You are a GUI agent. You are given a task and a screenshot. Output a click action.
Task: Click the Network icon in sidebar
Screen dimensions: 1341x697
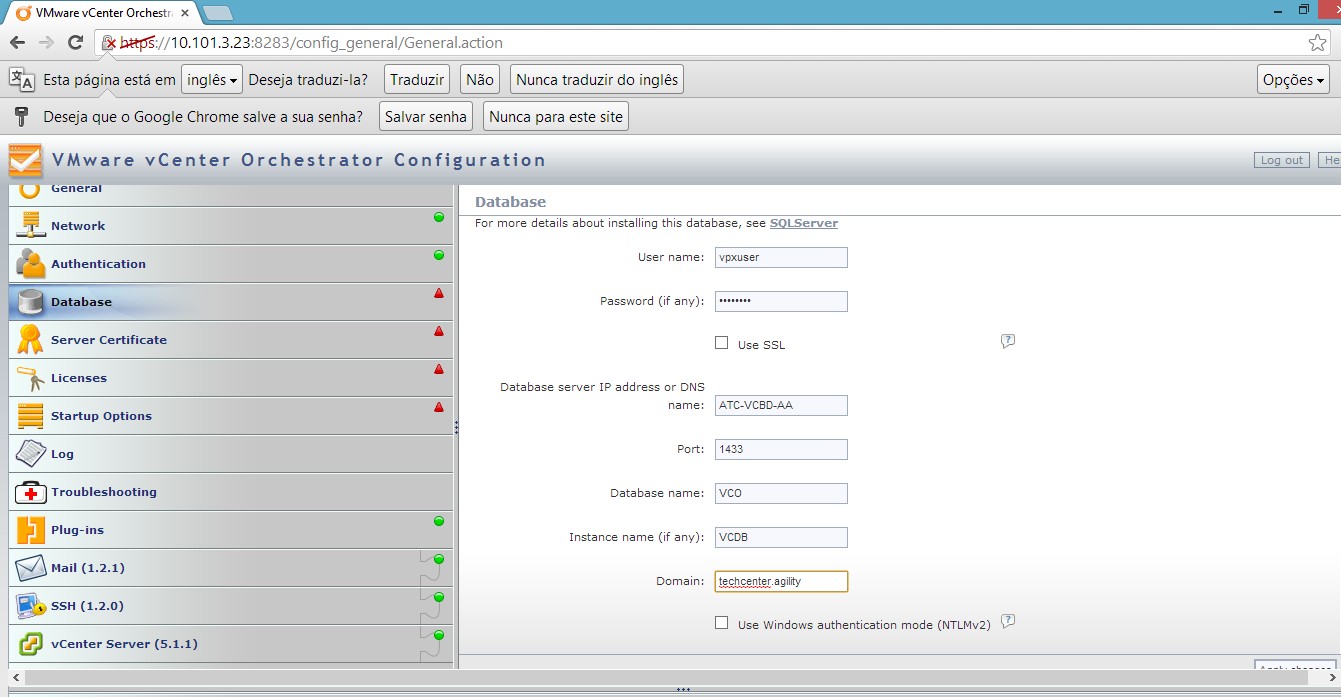pyautogui.click(x=31, y=226)
